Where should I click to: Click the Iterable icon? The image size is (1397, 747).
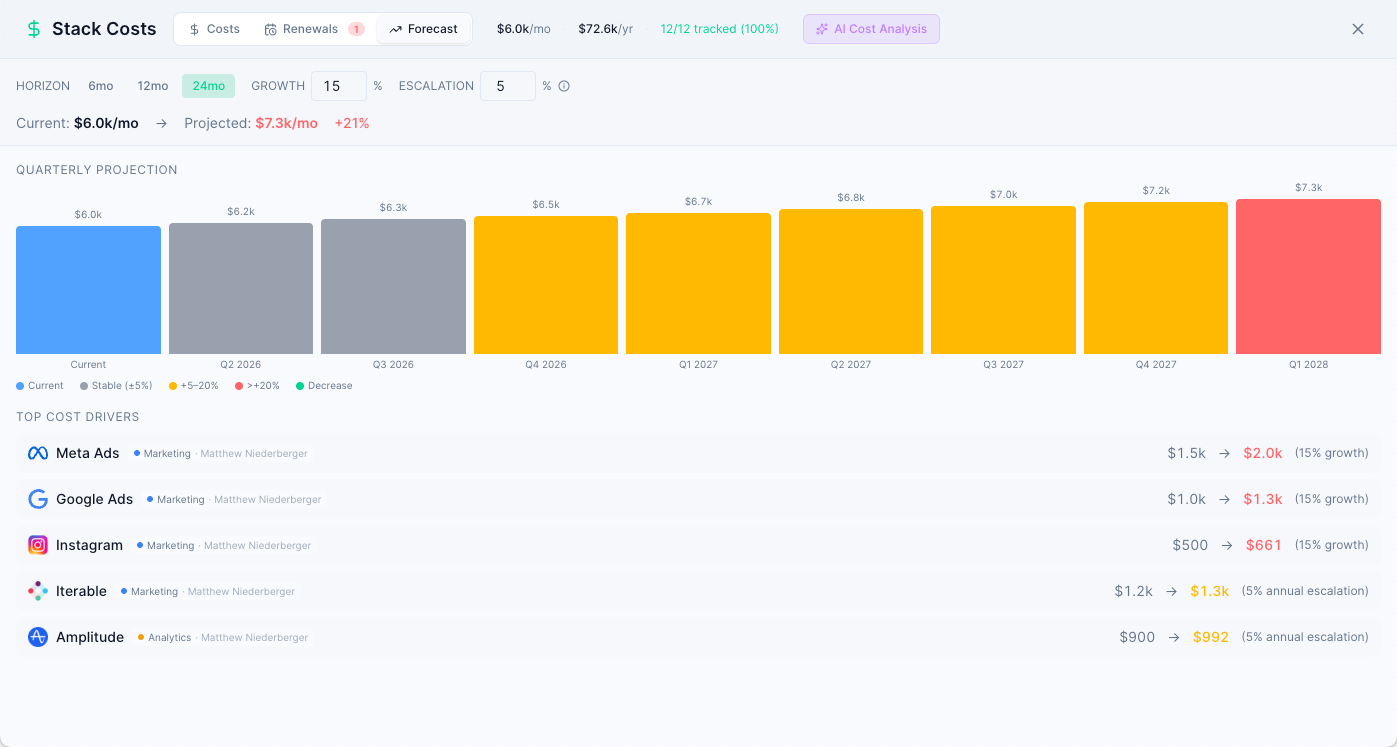tap(37, 591)
